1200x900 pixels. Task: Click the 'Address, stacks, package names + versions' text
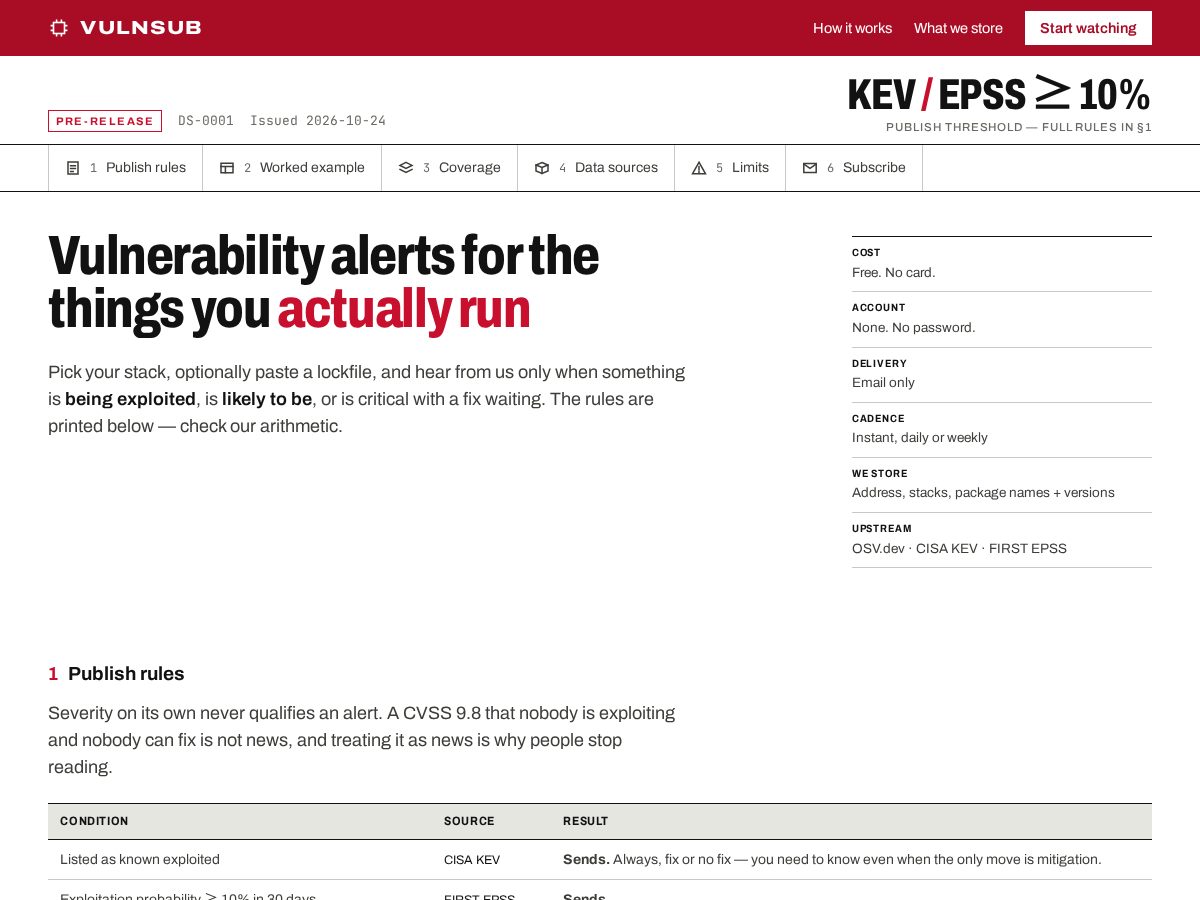(x=983, y=492)
